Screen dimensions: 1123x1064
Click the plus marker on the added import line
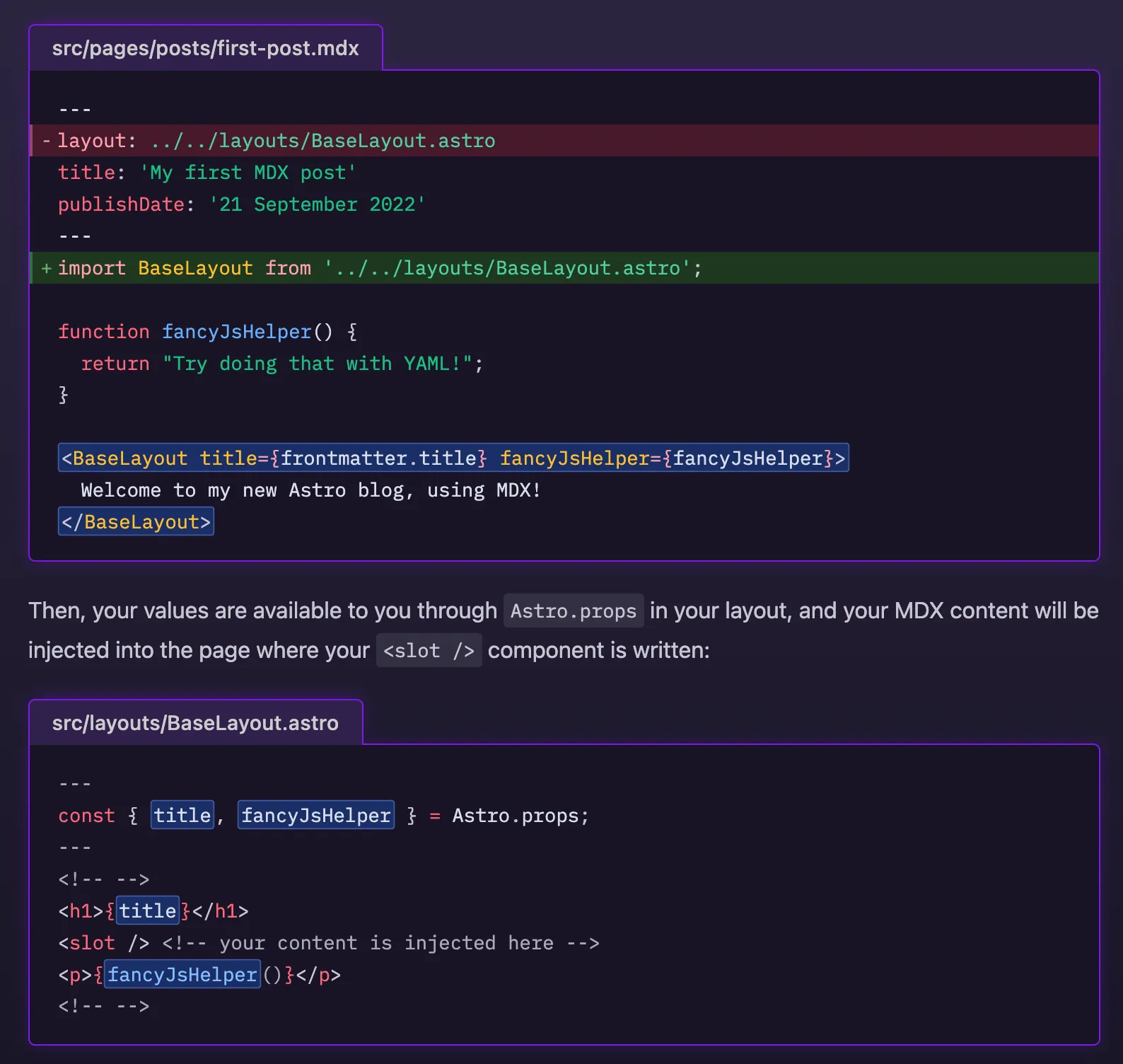tap(46, 268)
